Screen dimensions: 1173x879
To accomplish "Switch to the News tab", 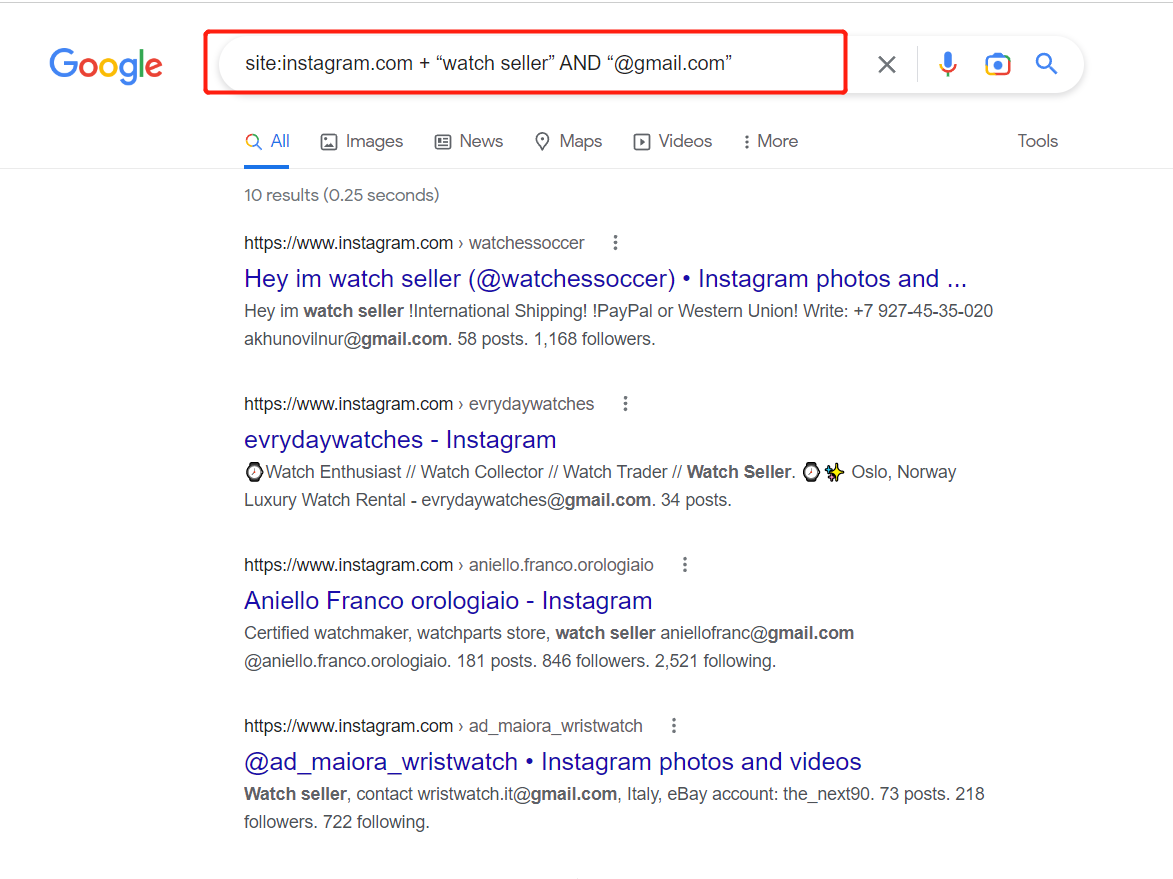I will 469,141.
